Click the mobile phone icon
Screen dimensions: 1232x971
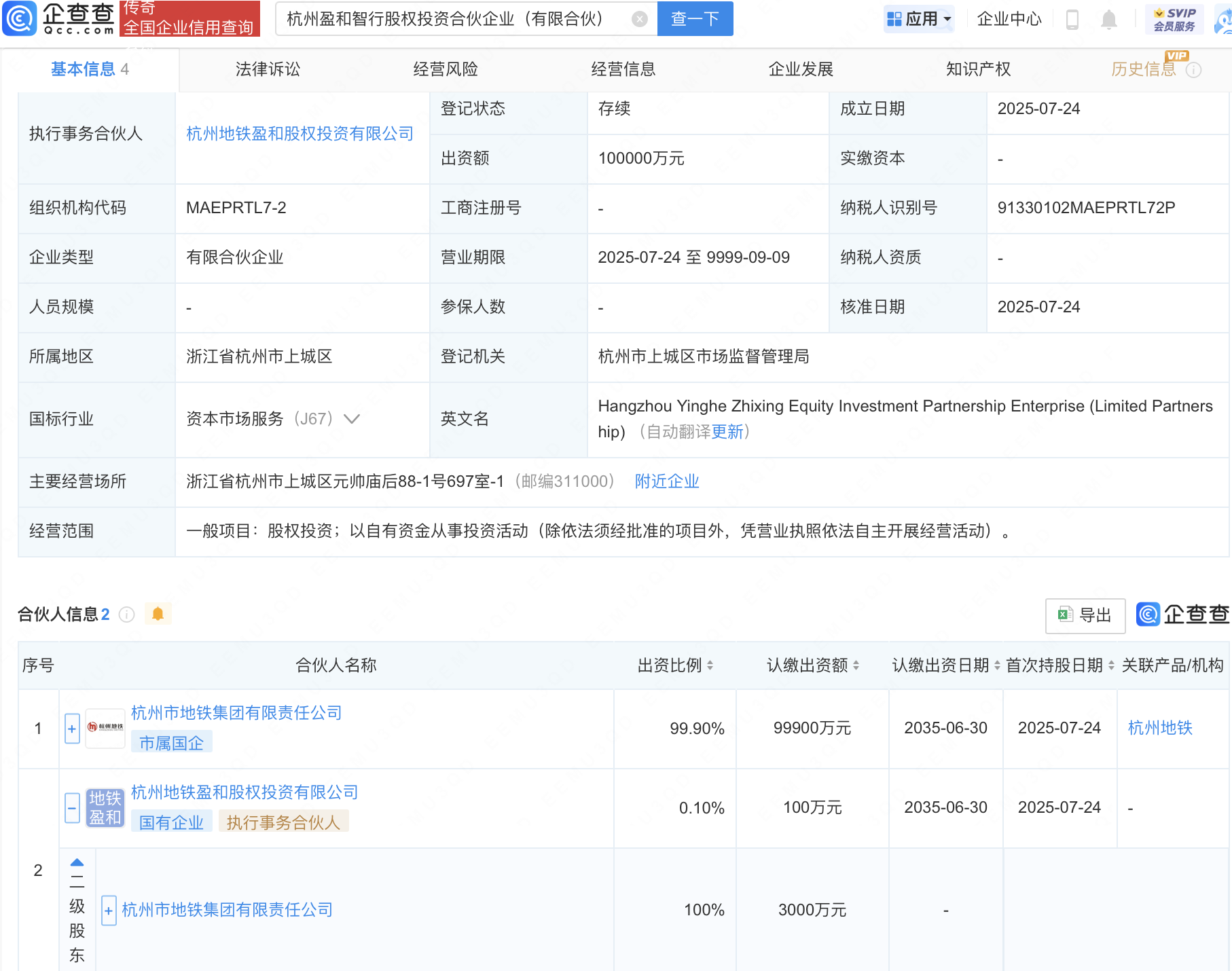tap(1072, 19)
